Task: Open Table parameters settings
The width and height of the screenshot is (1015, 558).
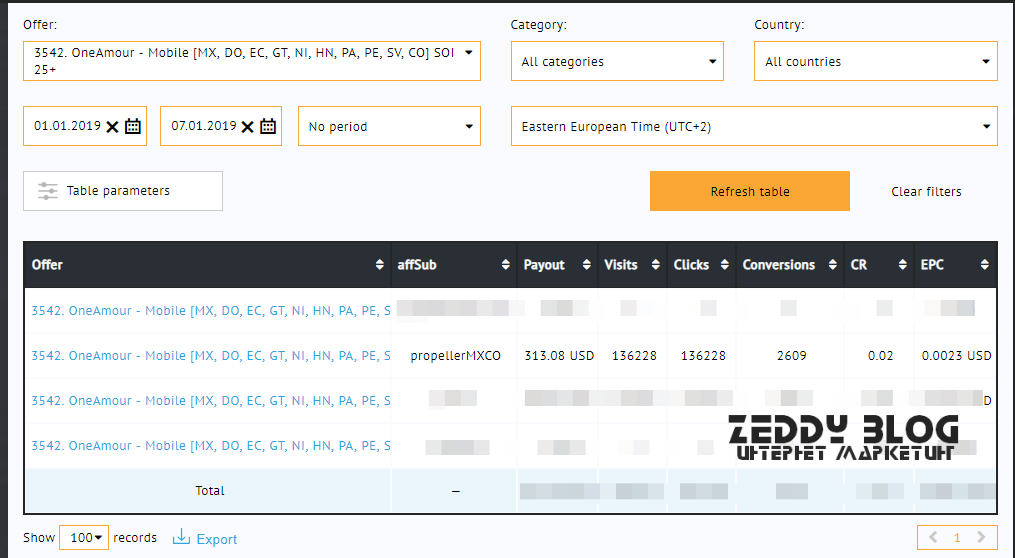Action: 122,191
